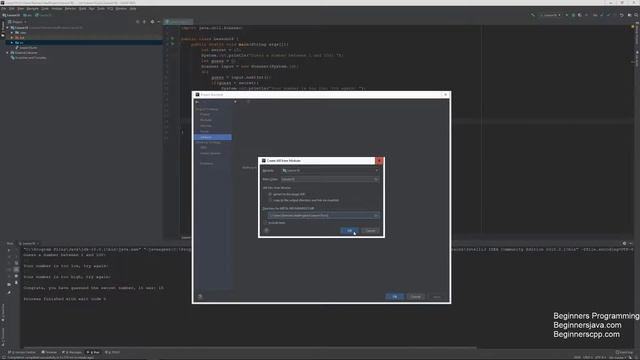Screen dimensions: 640x360
Task: Click OK in Create JAR from Modules dialog
Action: click(349, 231)
